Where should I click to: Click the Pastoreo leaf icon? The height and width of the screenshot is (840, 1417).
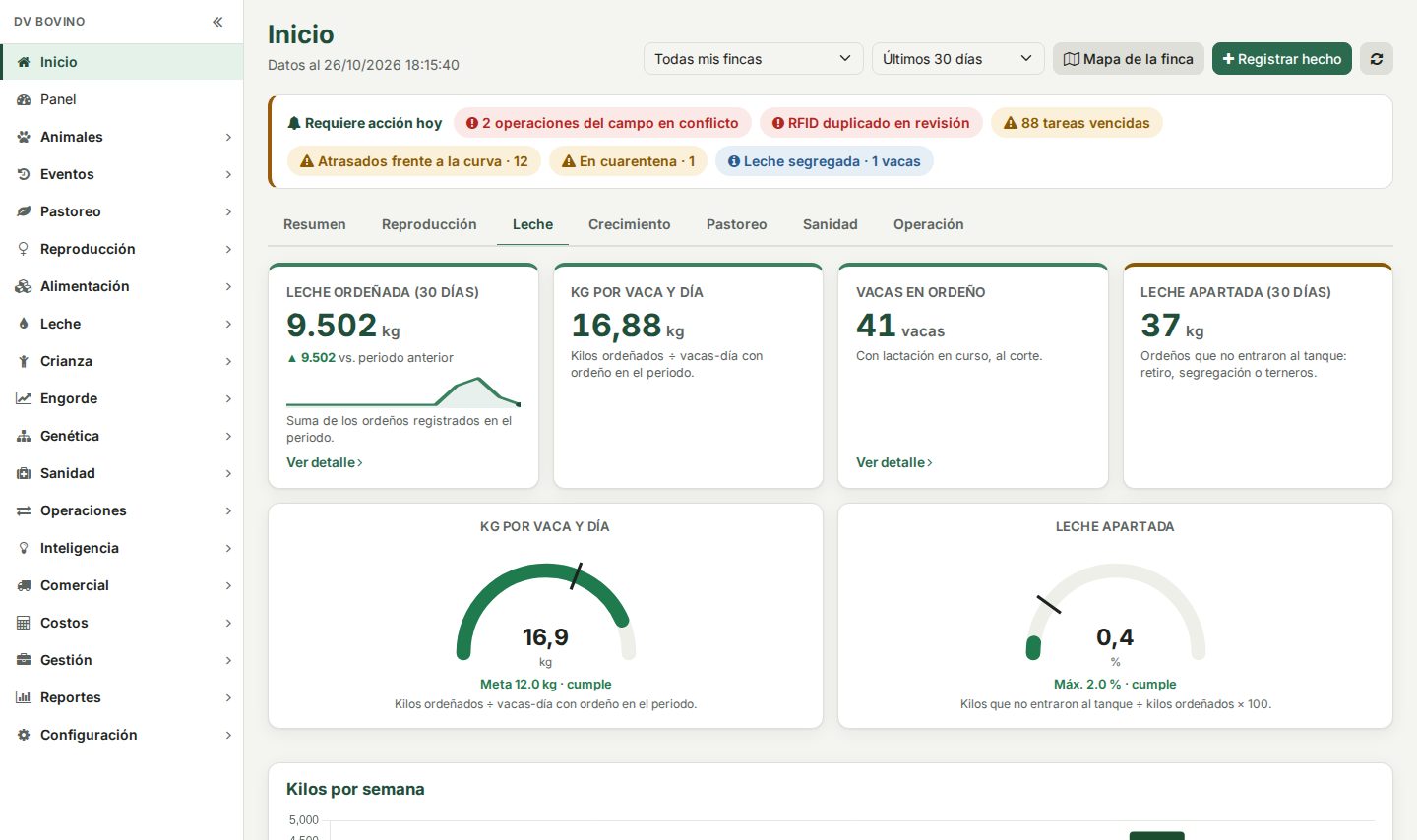coord(24,211)
